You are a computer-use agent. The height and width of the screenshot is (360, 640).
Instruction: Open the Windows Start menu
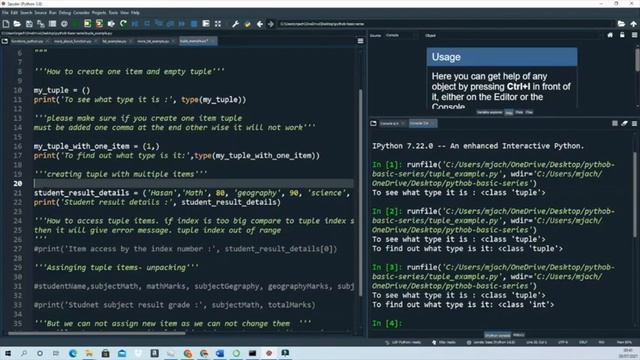coord(7,353)
